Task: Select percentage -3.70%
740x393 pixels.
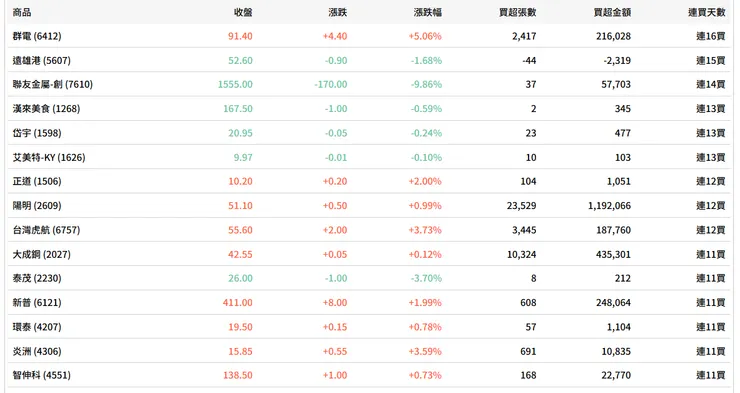Action: 427,278
